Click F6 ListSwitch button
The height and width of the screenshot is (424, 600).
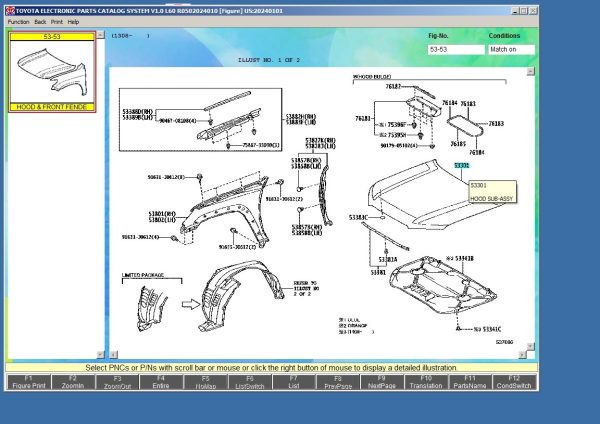[248, 383]
